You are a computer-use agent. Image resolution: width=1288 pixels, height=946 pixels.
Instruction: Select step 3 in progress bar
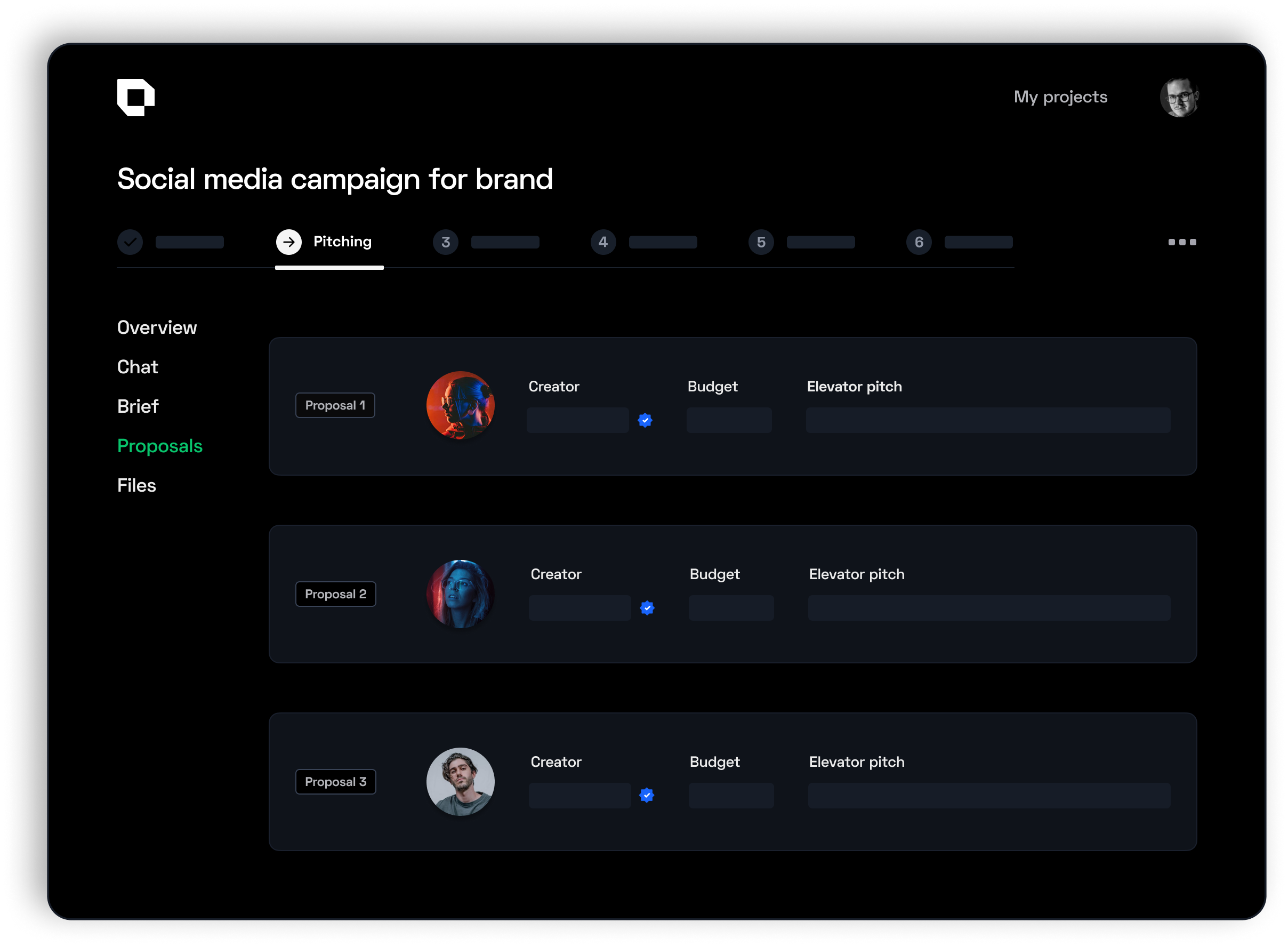(x=445, y=242)
